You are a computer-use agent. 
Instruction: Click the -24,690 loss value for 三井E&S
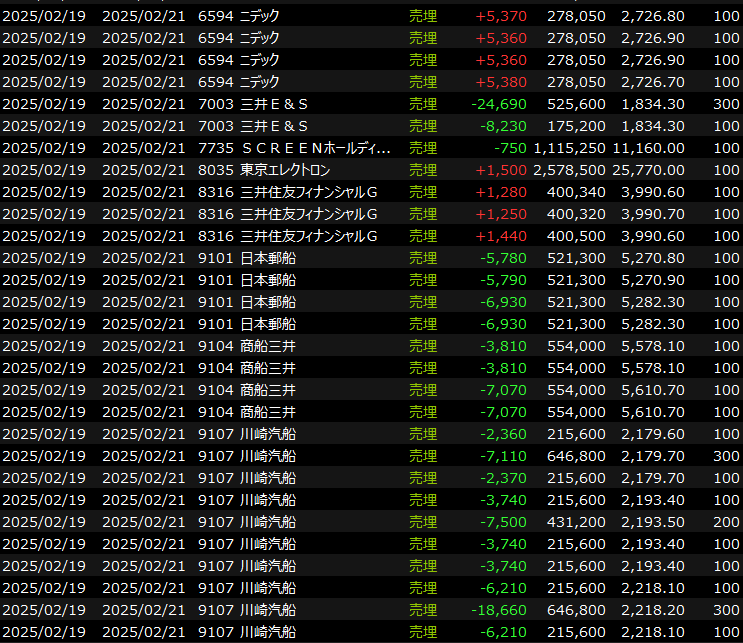(499, 104)
